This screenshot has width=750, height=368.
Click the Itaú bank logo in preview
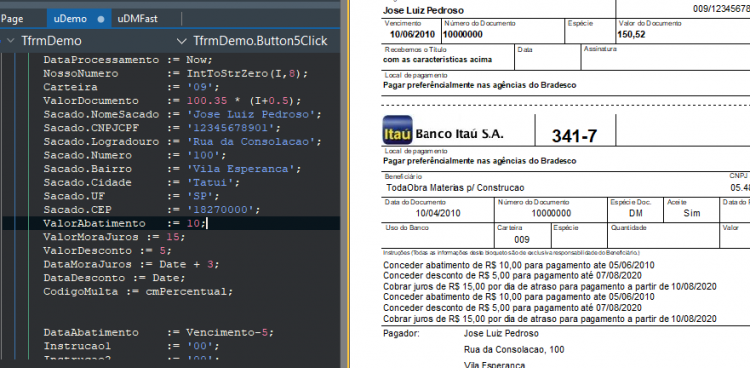pos(397,130)
